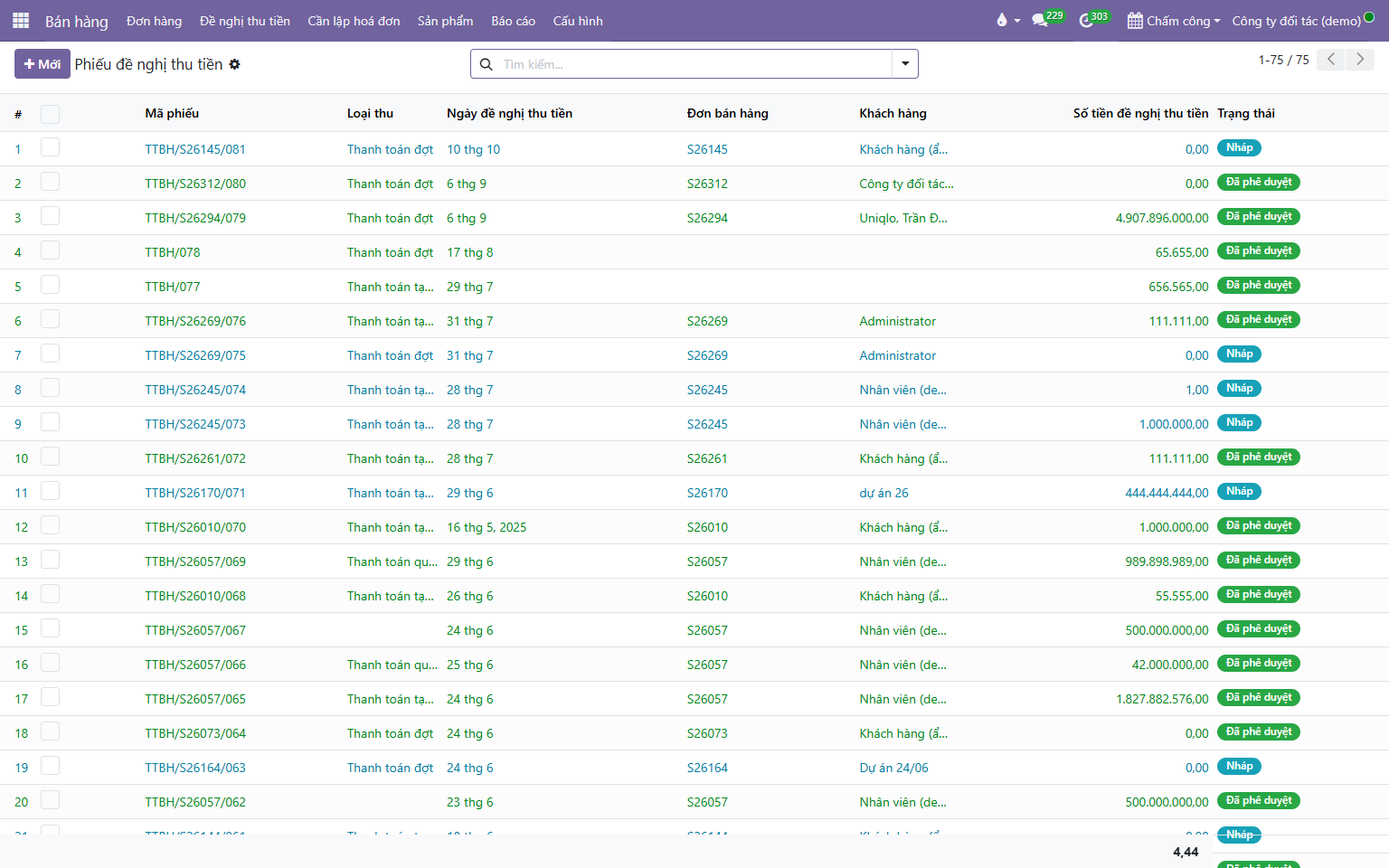Click the Nháp status on row 11
The height and width of the screenshot is (868, 1389).
(1239, 491)
